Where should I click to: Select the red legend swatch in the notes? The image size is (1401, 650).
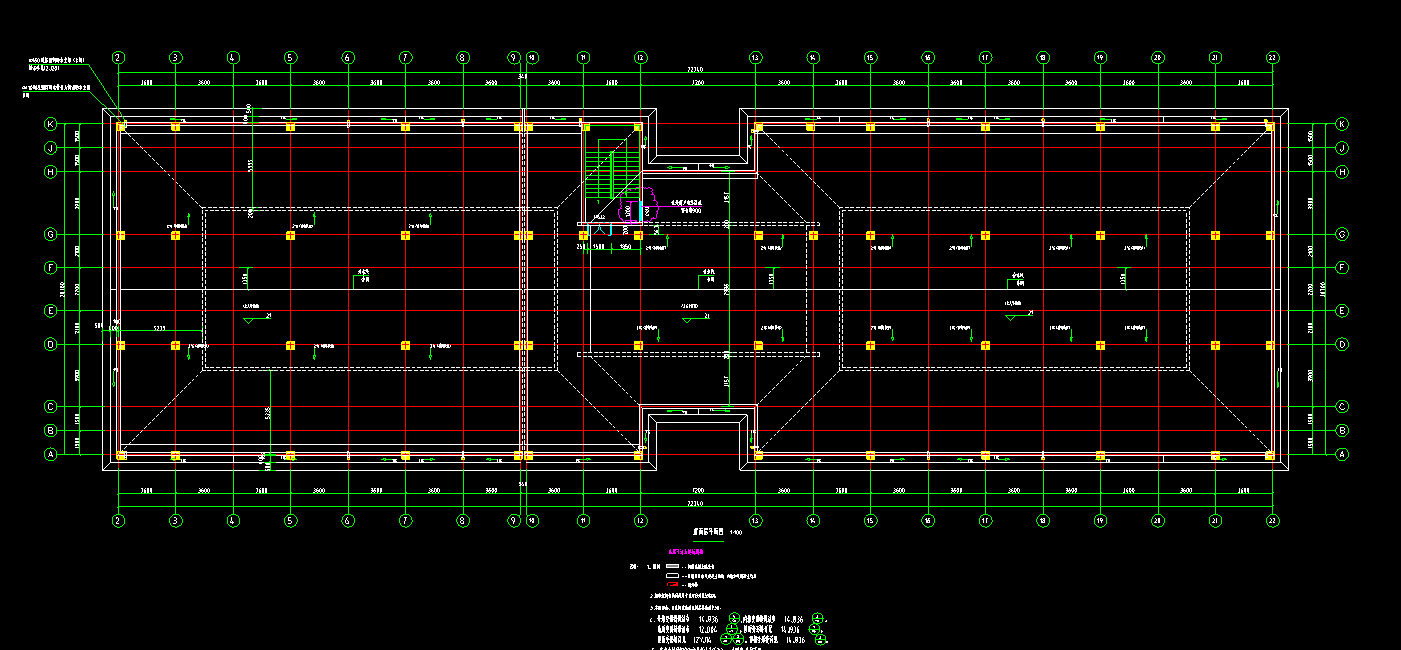671,586
